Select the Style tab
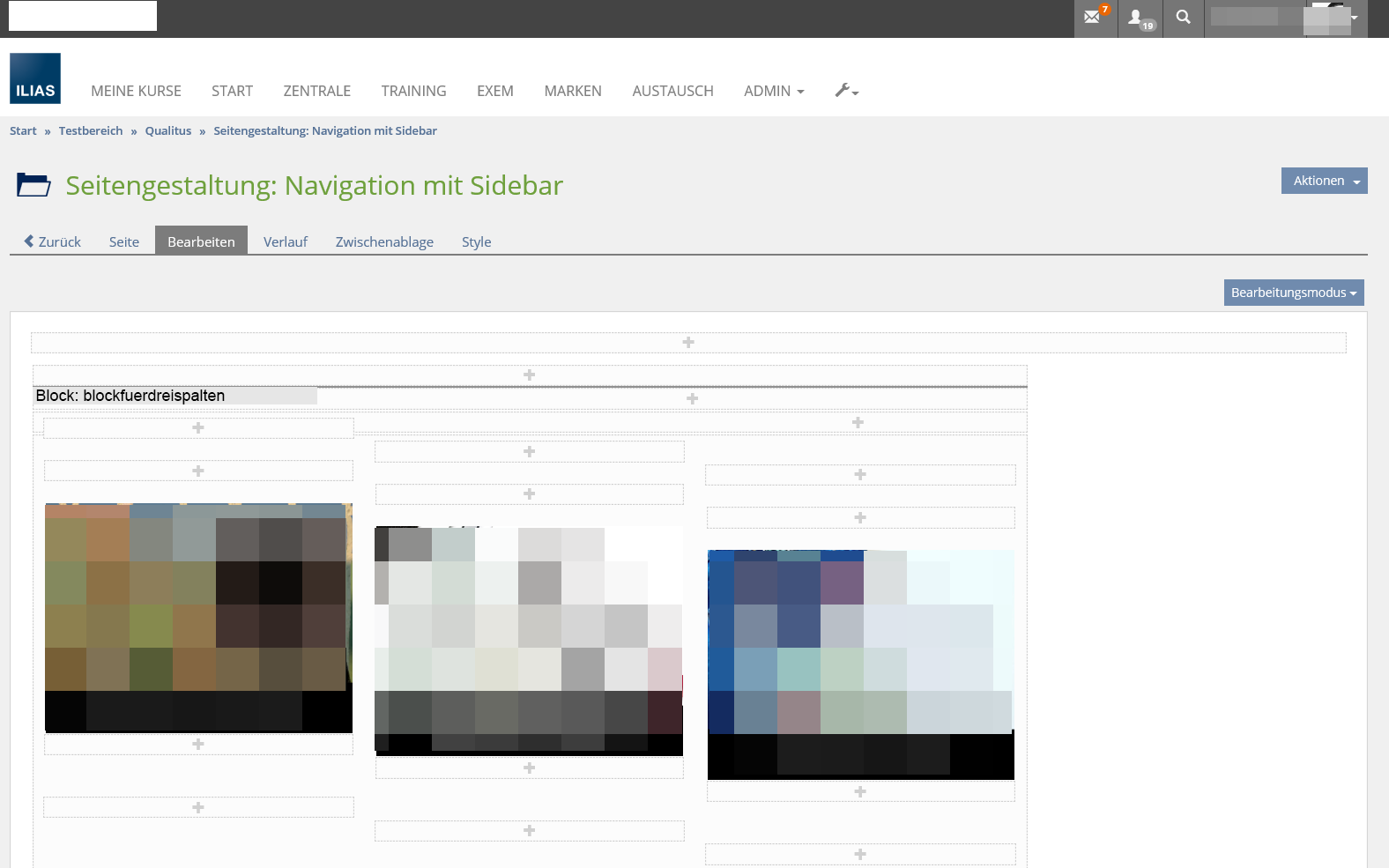This screenshot has width=1389, height=868. pos(476,241)
